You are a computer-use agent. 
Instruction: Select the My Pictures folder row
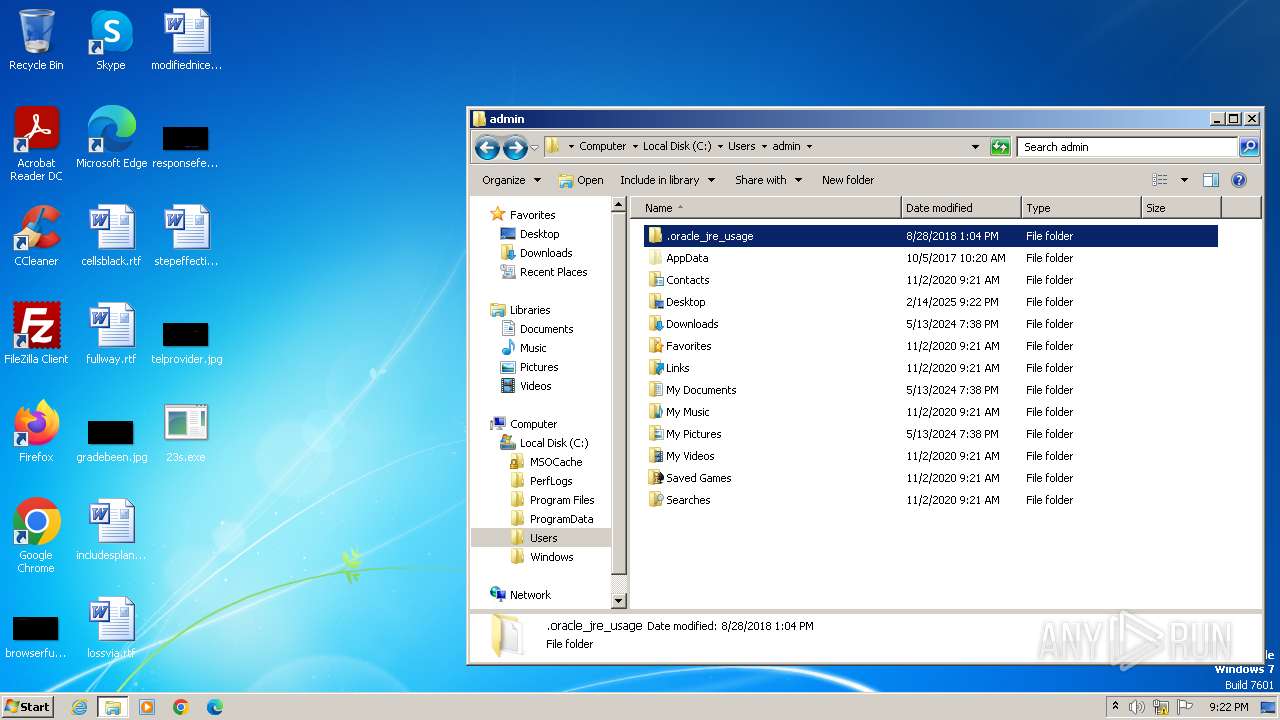click(931, 434)
